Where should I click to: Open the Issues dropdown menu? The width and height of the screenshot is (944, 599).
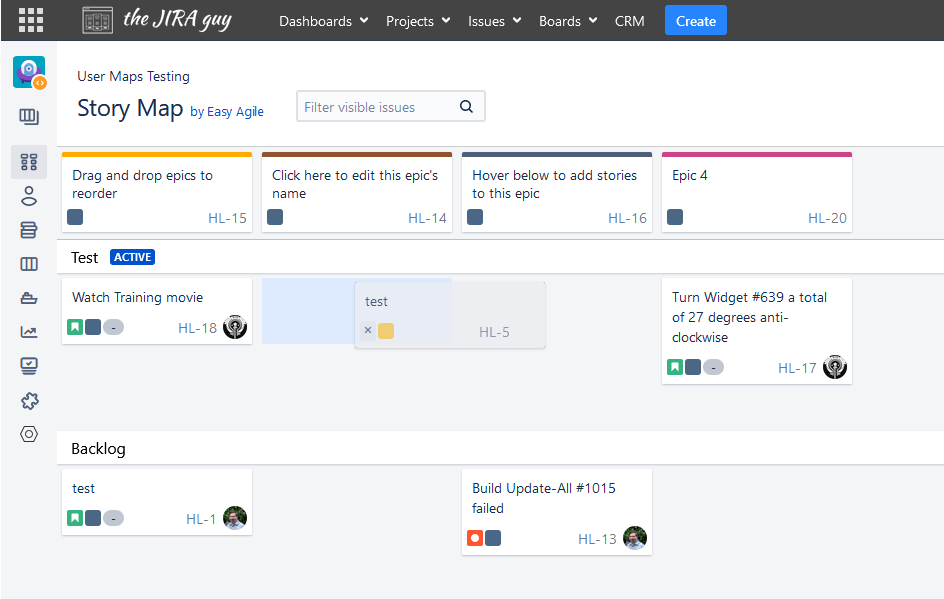point(494,21)
